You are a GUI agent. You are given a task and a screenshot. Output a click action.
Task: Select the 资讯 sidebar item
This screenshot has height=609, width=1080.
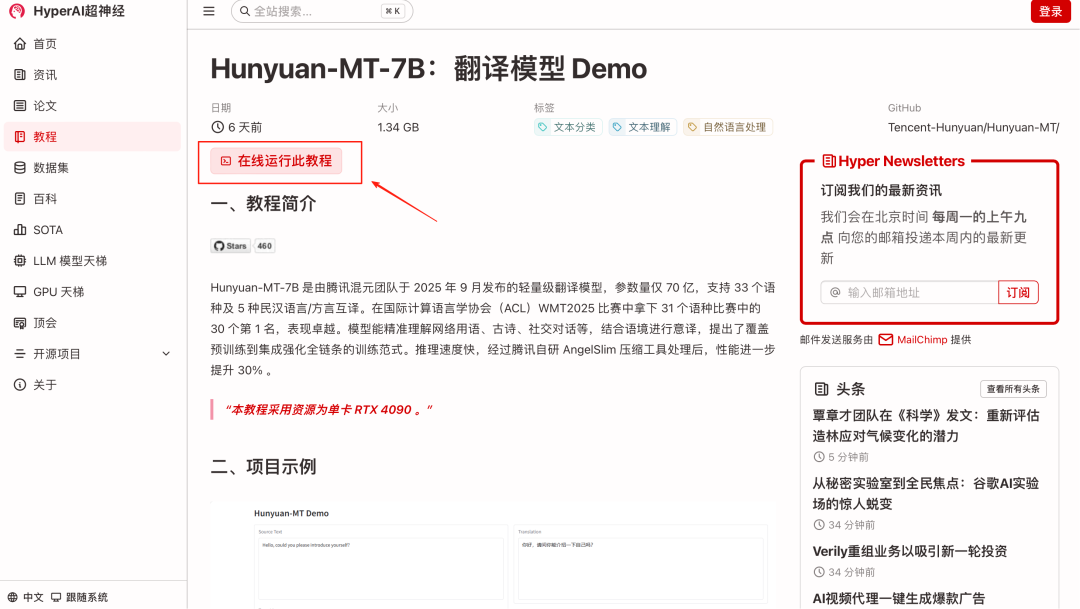click(x=45, y=75)
